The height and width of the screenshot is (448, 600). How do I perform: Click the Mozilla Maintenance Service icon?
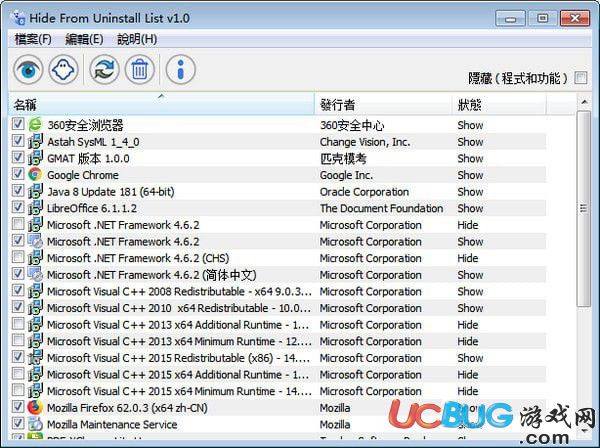coord(35,424)
